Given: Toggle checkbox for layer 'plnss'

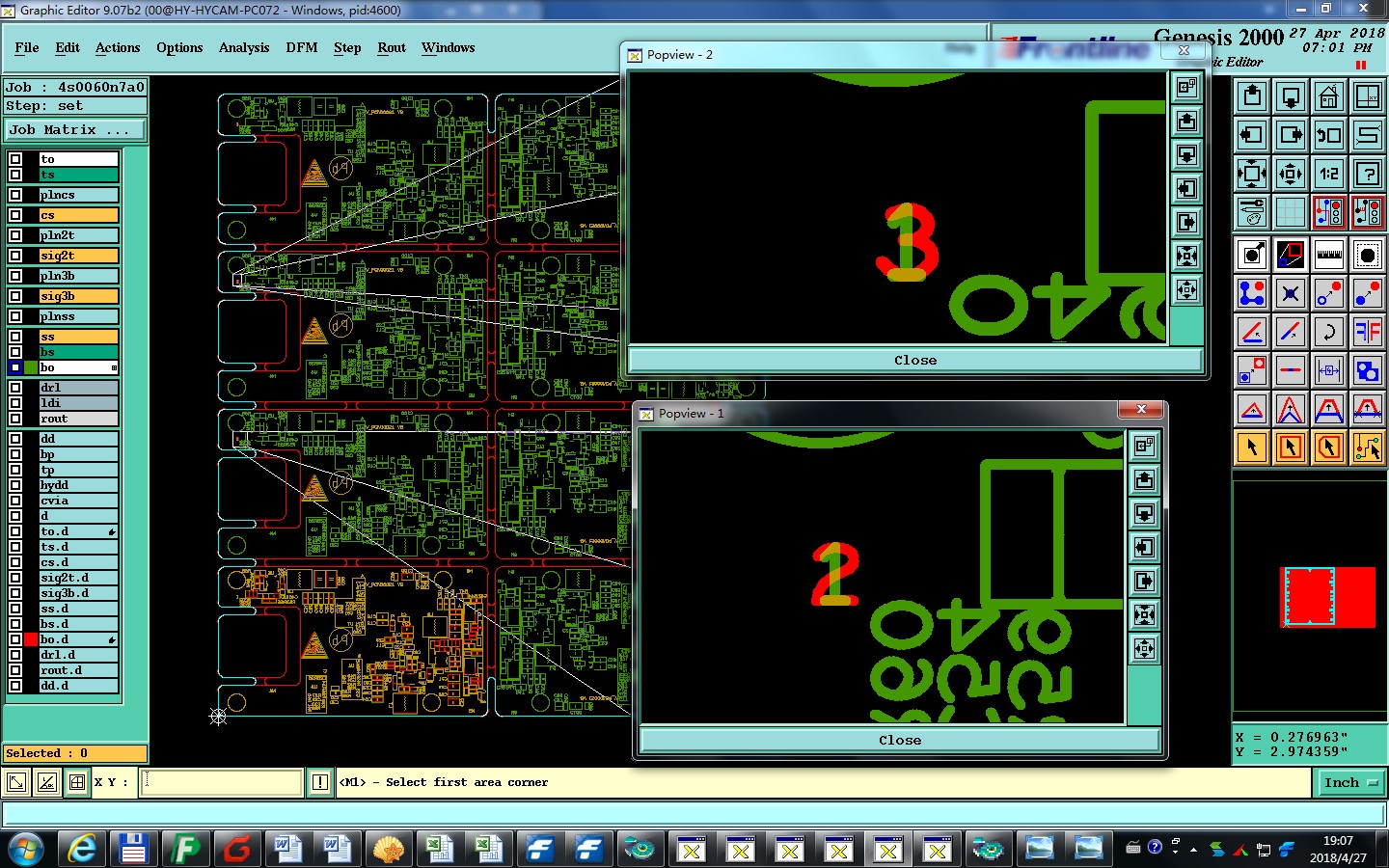Looking at the screenshot, I should pos(15,316).
